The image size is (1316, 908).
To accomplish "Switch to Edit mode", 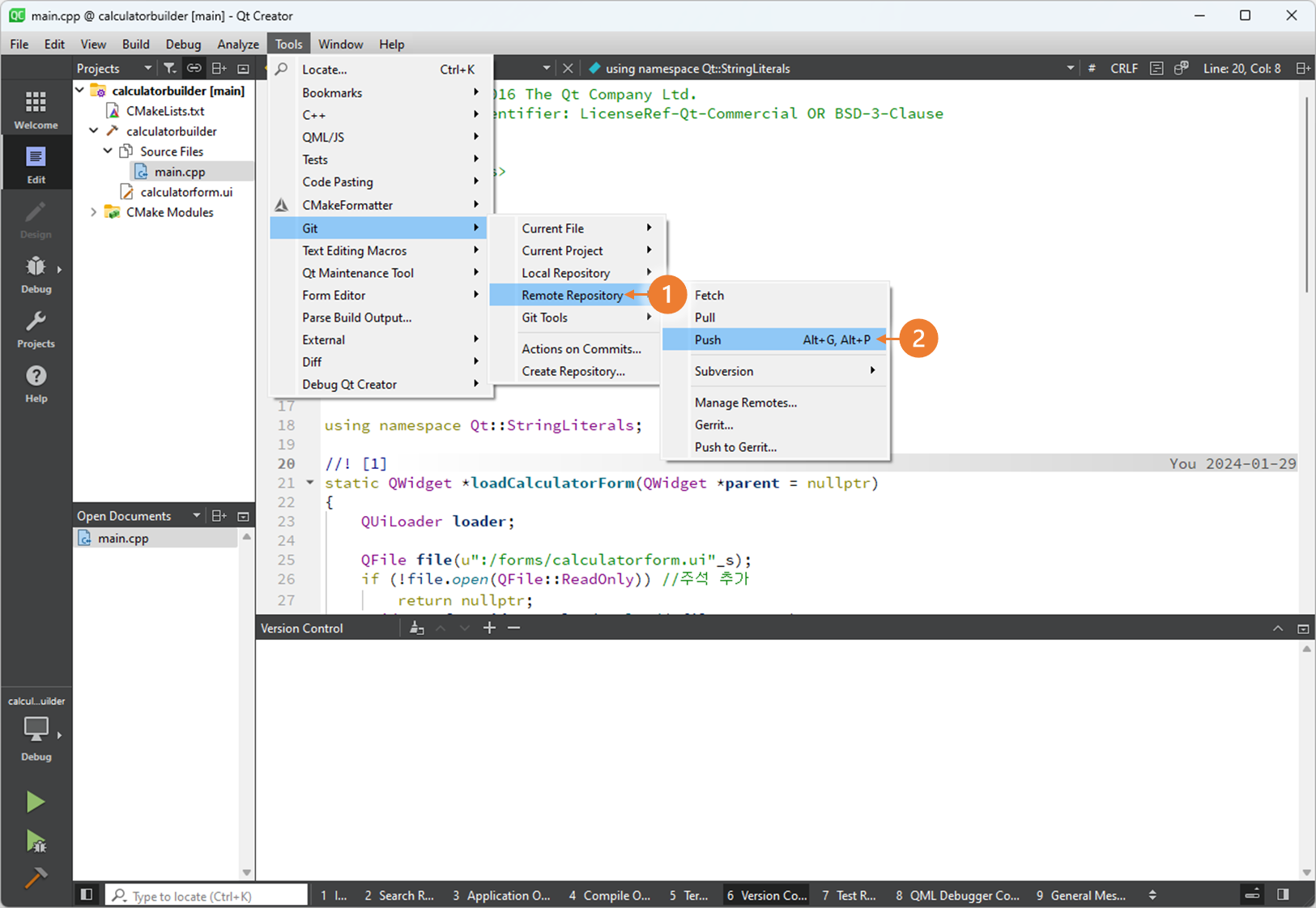I will (x=36, y=164).
